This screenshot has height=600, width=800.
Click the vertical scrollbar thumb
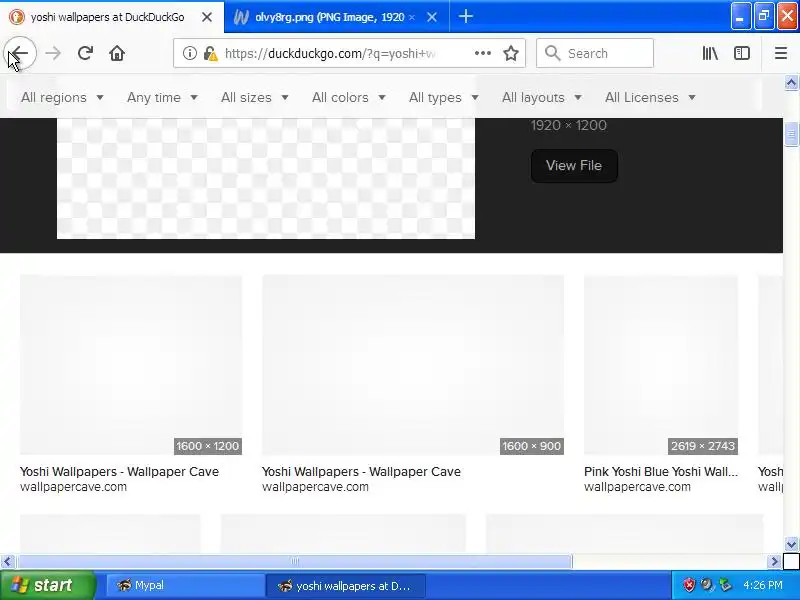(x=791, y=134)
